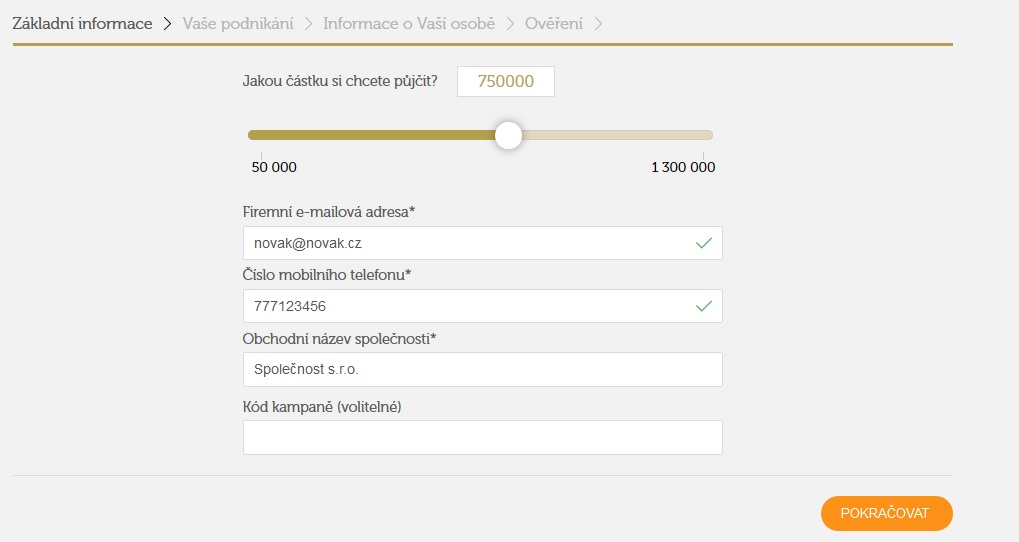Switch to Informace o Vaší osobě step
Viewport: 1019px width, 542px height.
pyautogui.click(x=409, y=24)
